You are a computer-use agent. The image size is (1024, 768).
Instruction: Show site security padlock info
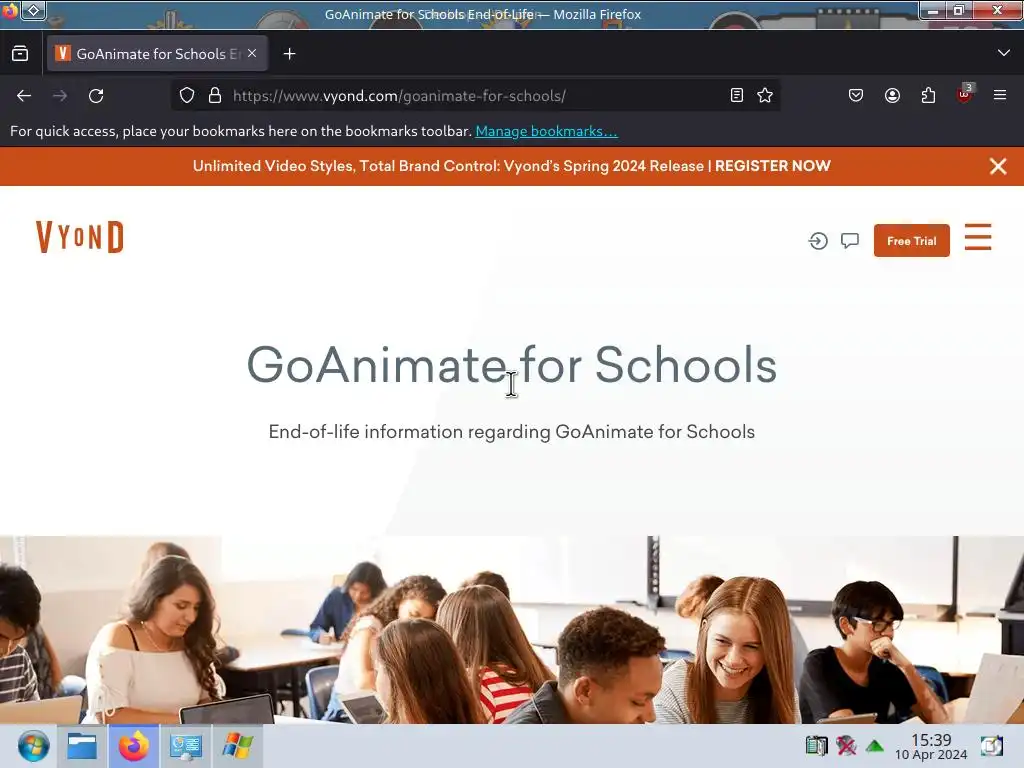click(215, 95)
